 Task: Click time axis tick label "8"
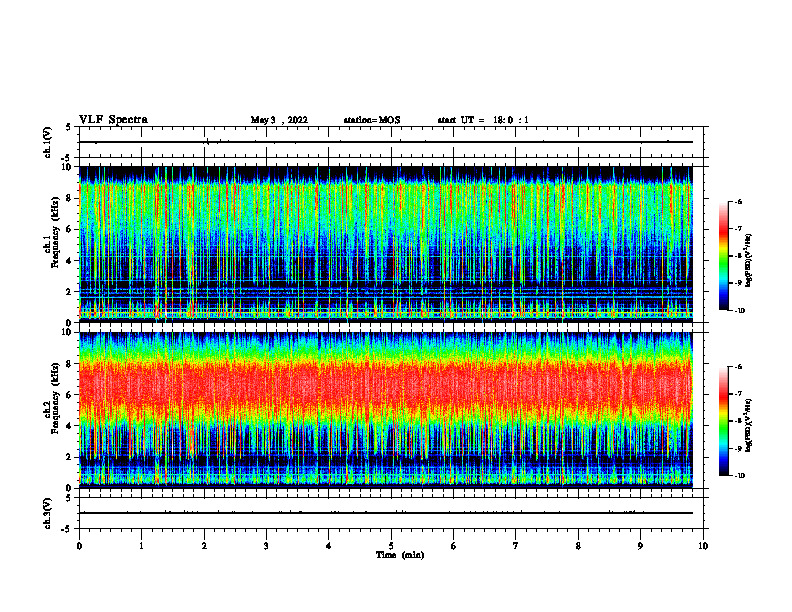point(578,546)
